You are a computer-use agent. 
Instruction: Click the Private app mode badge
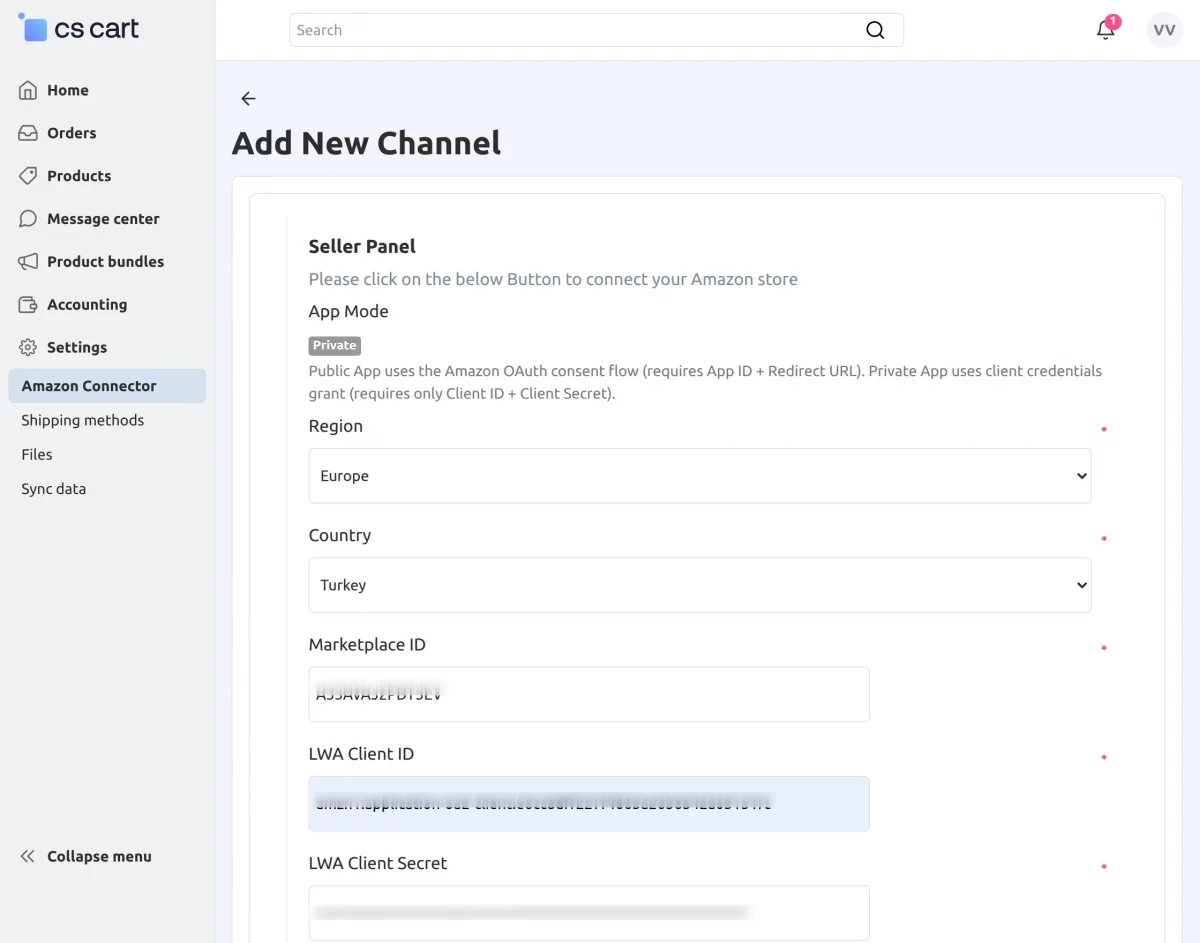pos(335,345)
